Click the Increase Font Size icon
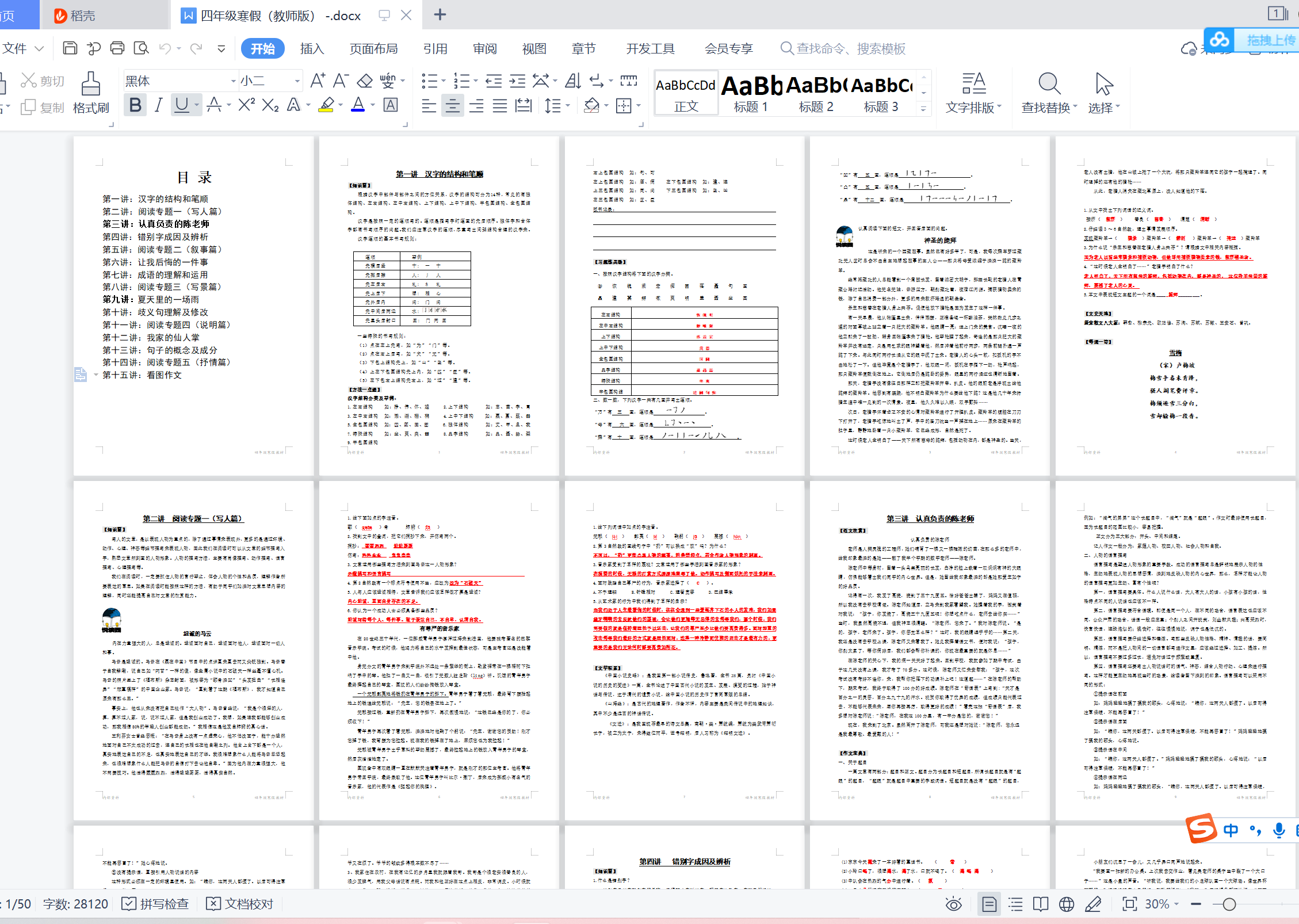Screen dimensions: 1299x924 coord(318,81)
